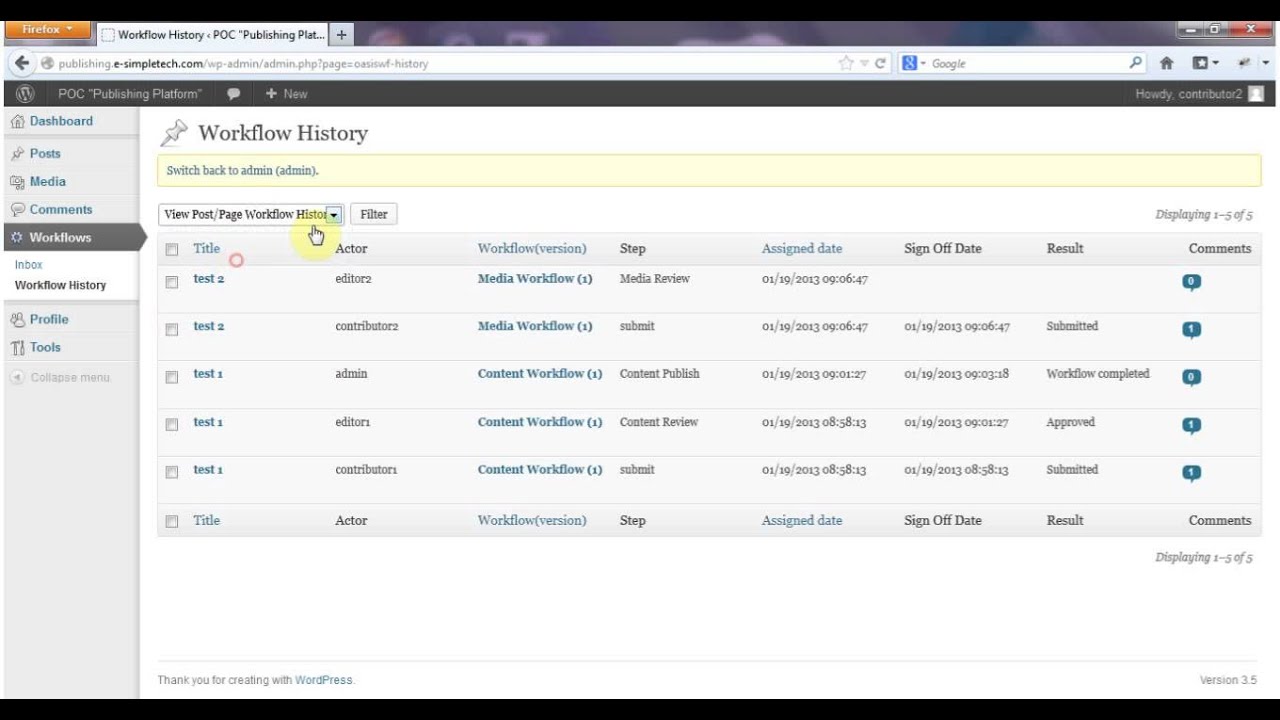The image size is (1280, 720).
Task: Reload the page with the refresh icon
Action: (x=880, y=63)
